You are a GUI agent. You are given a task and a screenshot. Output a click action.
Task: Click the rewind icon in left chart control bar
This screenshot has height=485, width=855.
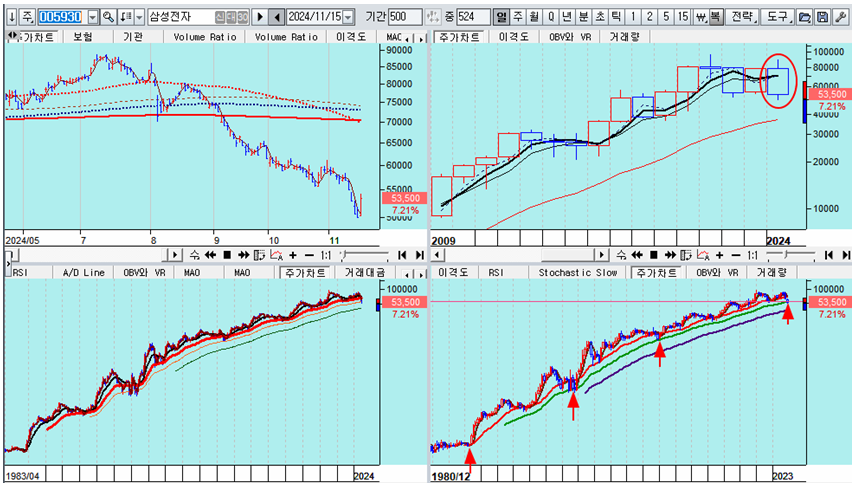coord(210,255)
